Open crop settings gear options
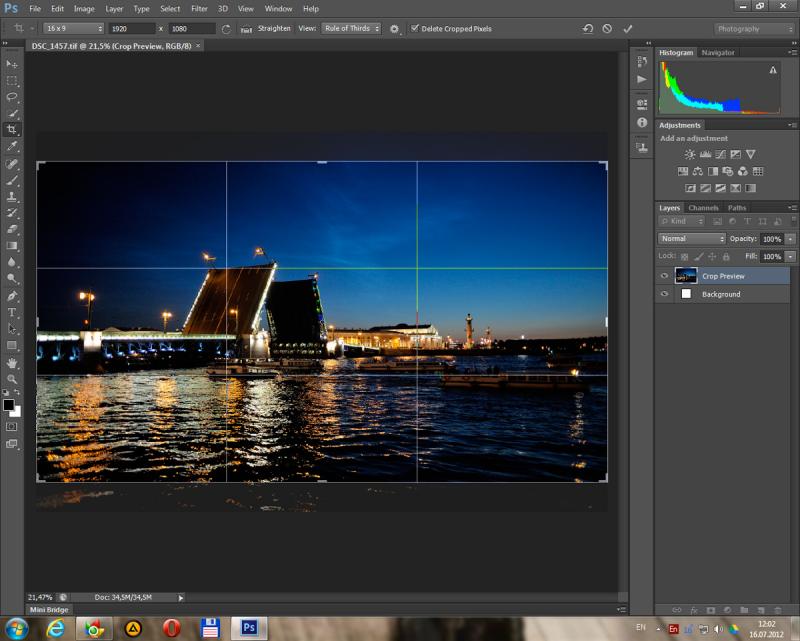The width and height of the screenshot is (800, 641). [x=394, y=29]
